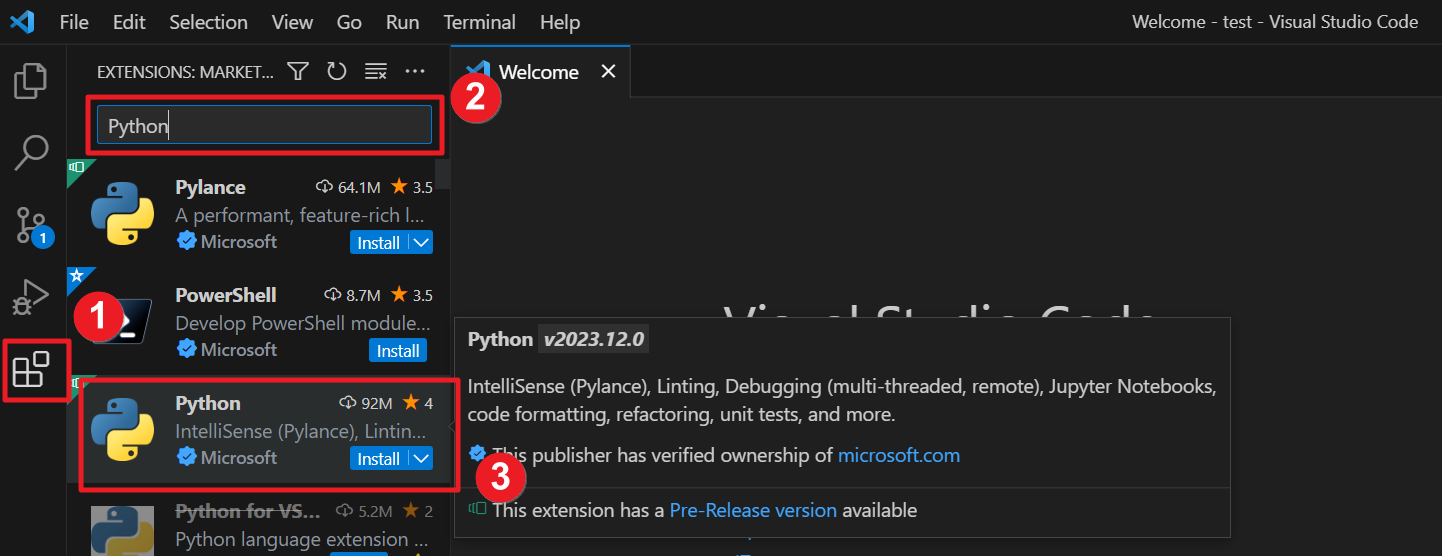Refresh the extensions list
Image resolution: width=1442 pixels, height=556 pixels.
337,71
